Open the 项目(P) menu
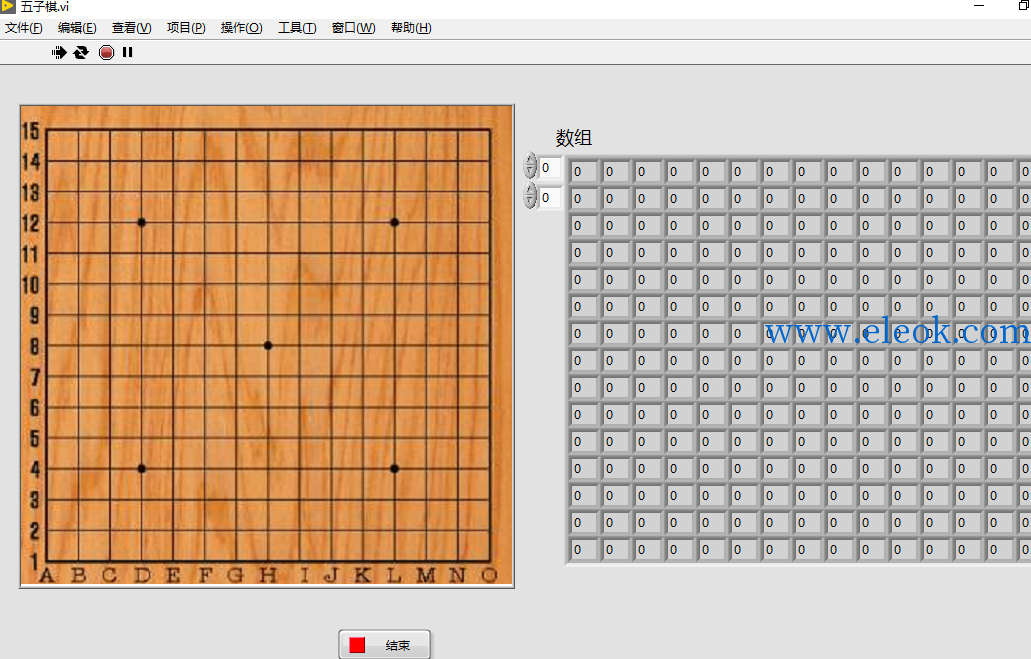The image size is (1031, 659). (186, 28)
